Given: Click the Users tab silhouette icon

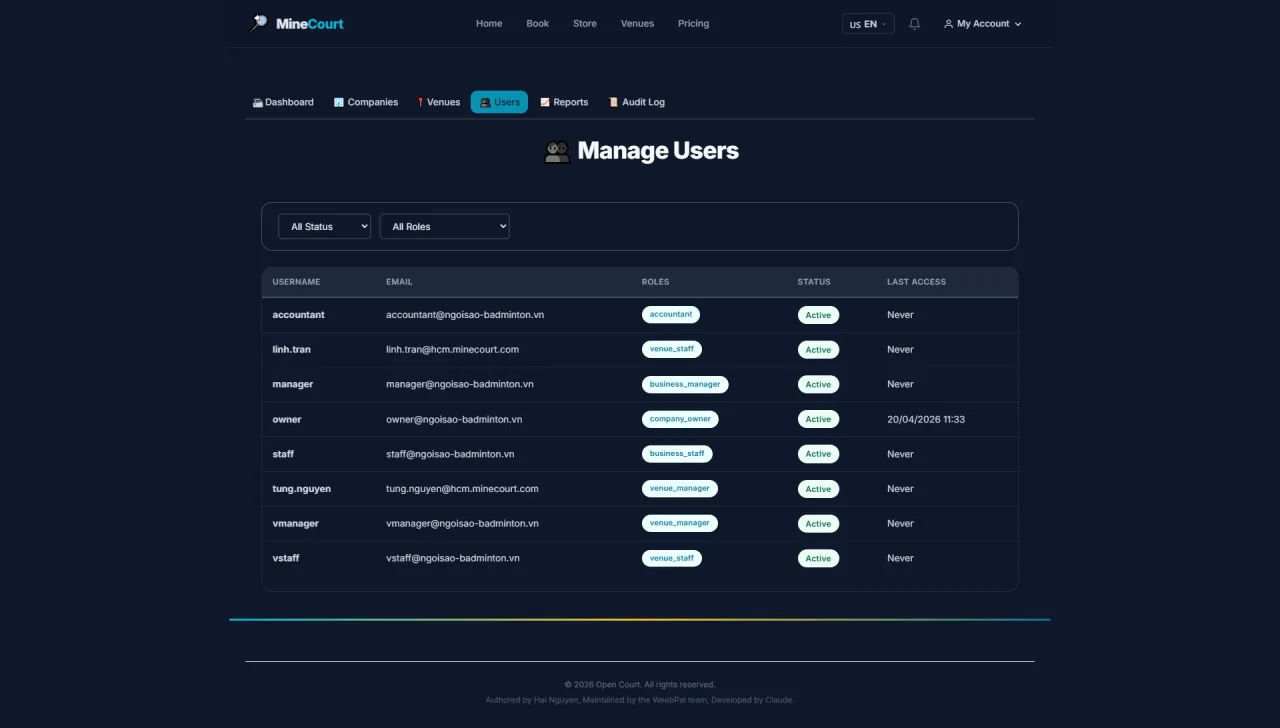Looking at the screenshot, I should point(485,102).
